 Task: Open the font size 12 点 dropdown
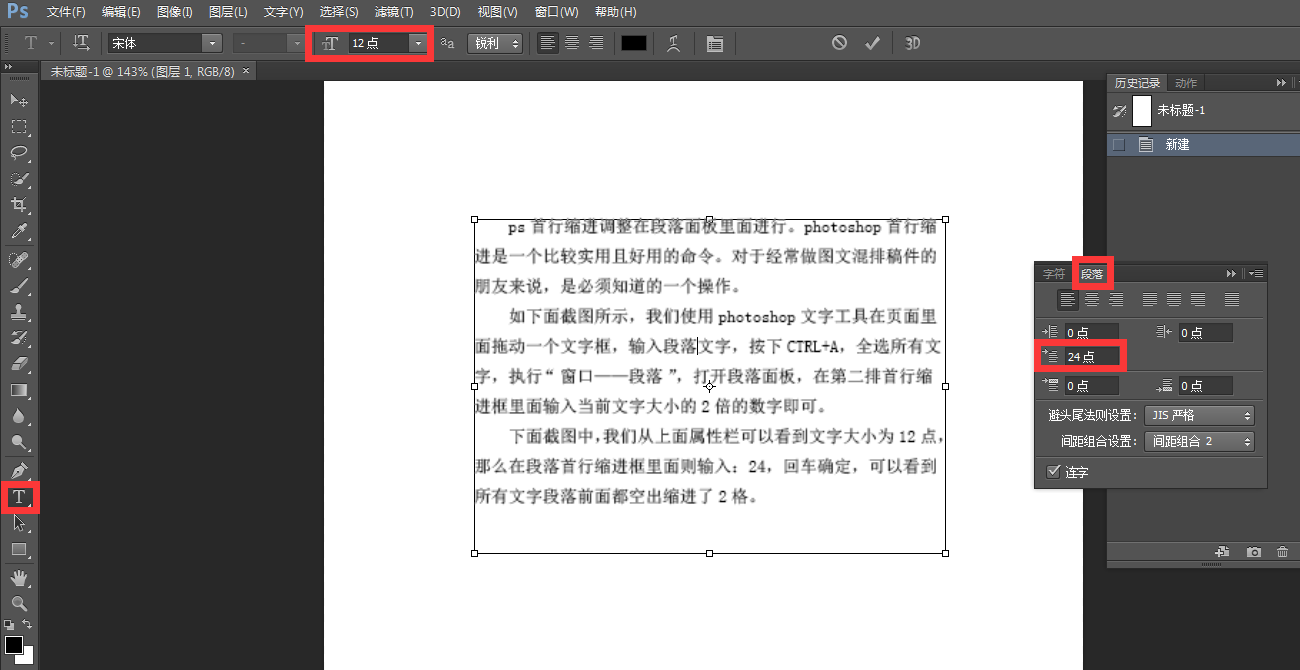(x=418, y=43)
